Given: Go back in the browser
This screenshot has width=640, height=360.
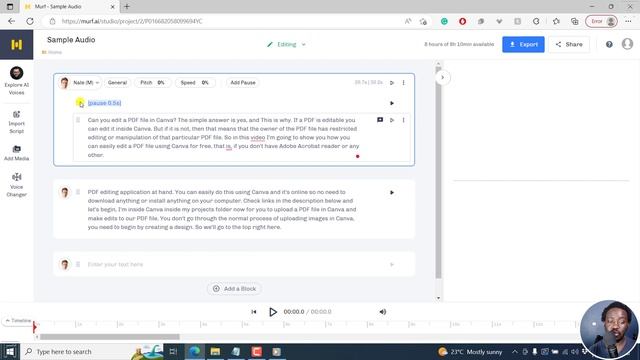Looking at the screenshot, I should (x=11, y=21).
